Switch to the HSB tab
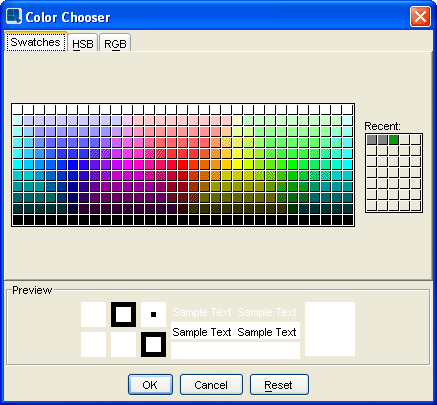The image size is (437, 405). point(83,43)
